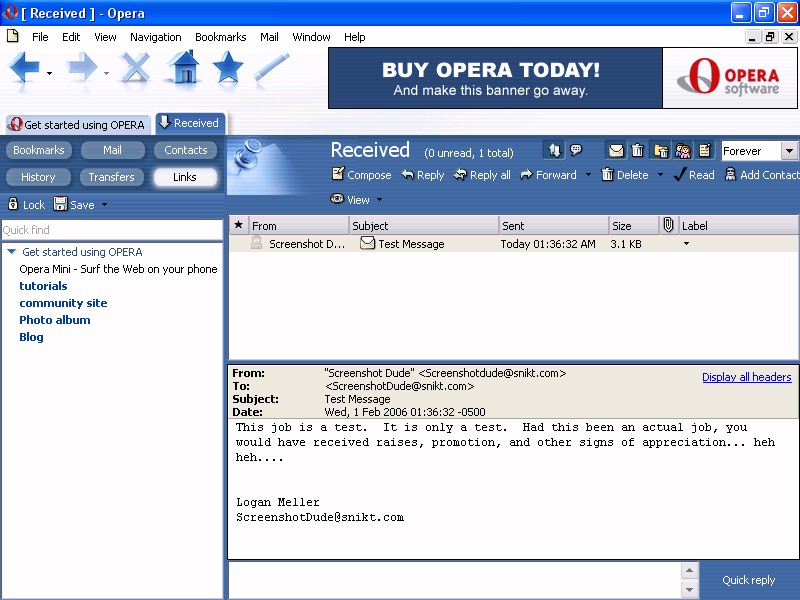Viewport: 800px width, 600px height.
Task: Switch to Get started using OPERA tab
Action: (x=77, y=125)
